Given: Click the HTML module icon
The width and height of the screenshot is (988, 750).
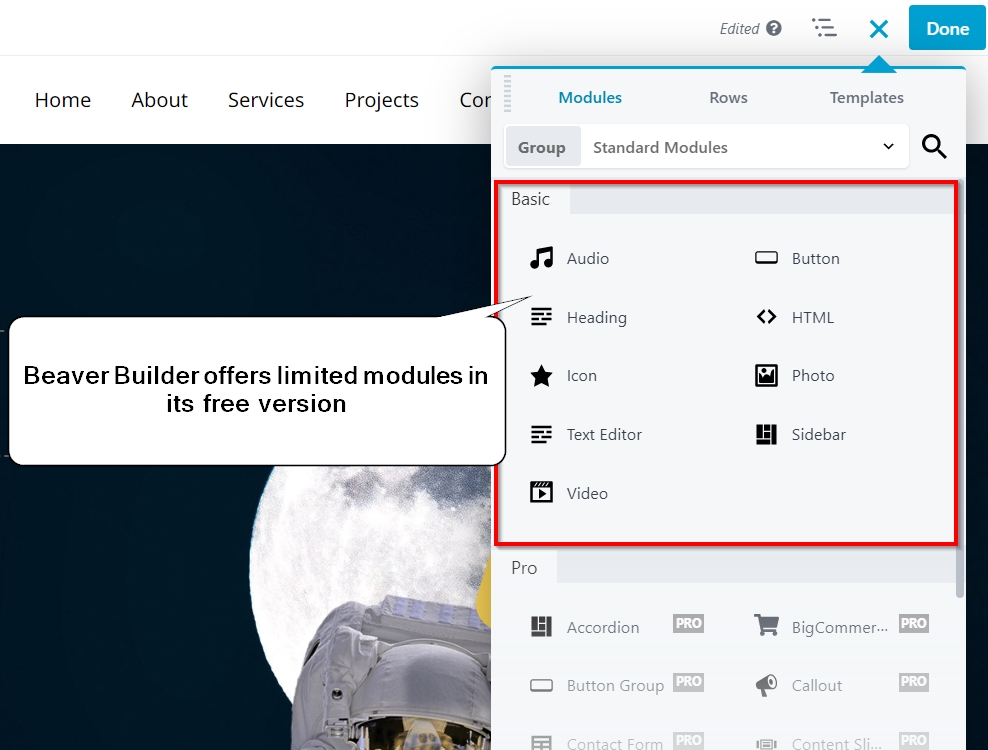Looking at the screenshot, I should (766, 317).
